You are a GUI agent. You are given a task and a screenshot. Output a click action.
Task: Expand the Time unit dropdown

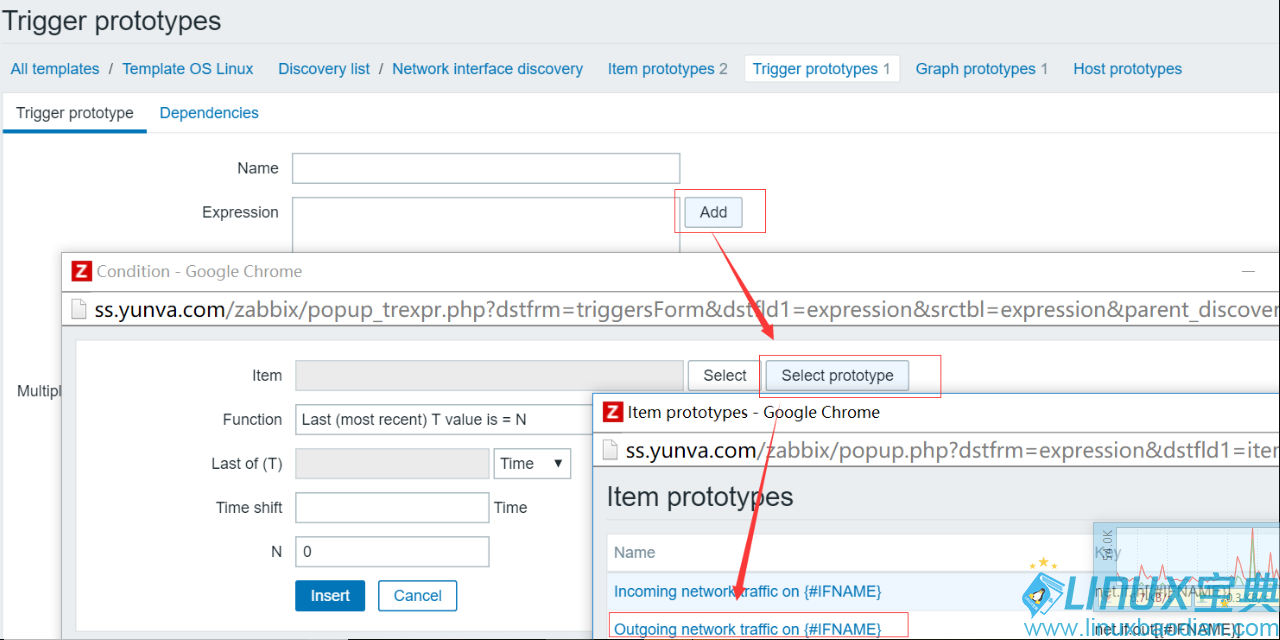coord(533,464)
